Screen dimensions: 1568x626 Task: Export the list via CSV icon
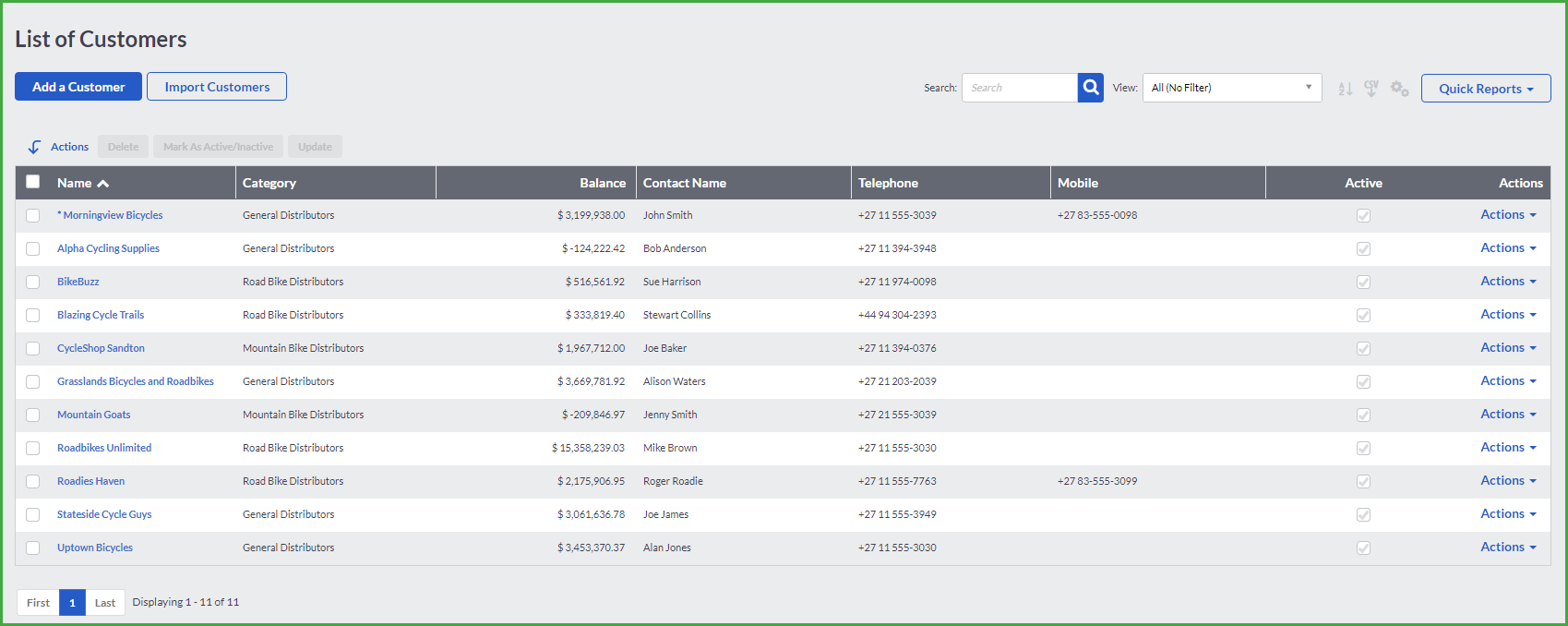point(1371,89)
